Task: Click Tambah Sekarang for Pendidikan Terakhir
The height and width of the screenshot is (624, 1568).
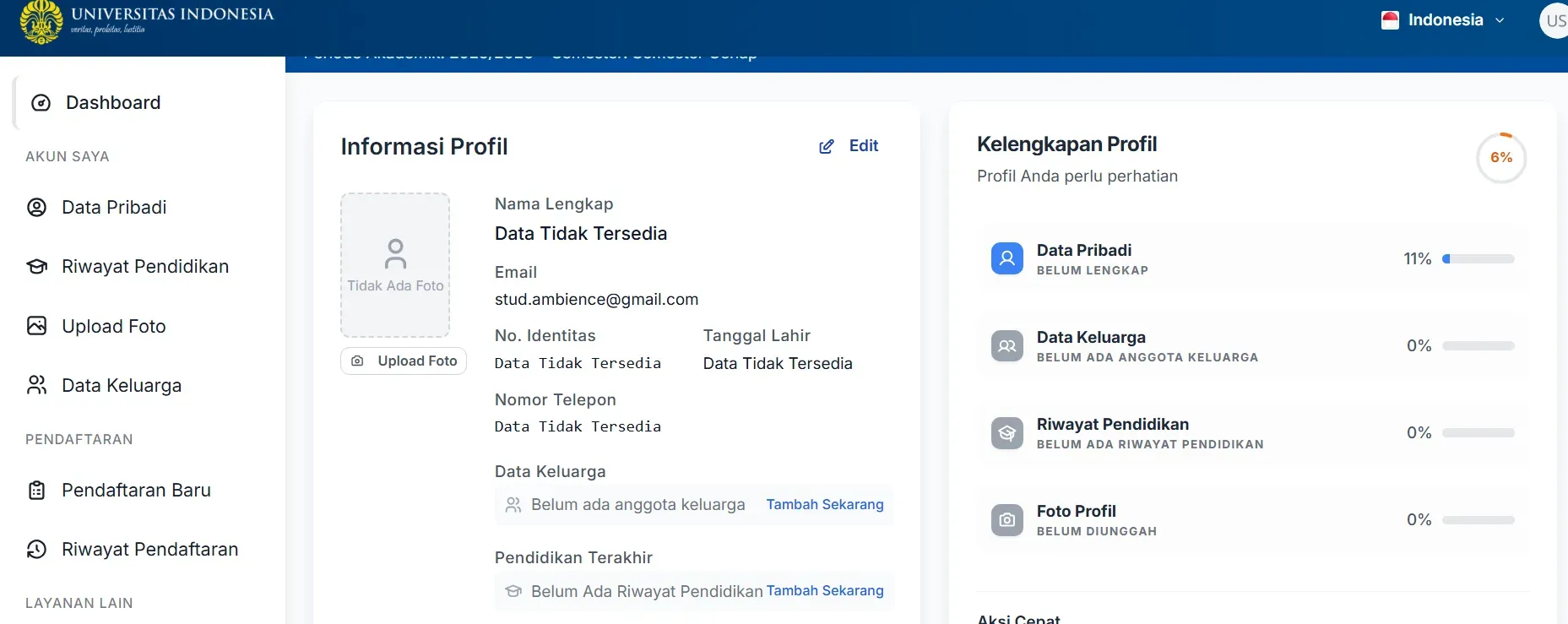Action: [x=825, y=590]
